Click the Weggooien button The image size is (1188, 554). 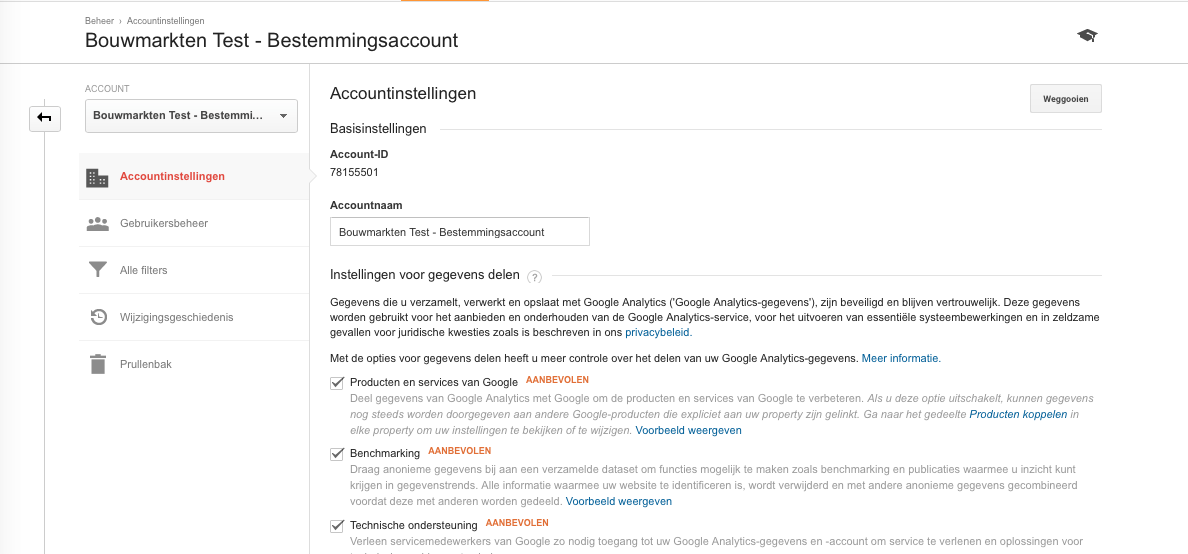click(x=1065, y=99)
